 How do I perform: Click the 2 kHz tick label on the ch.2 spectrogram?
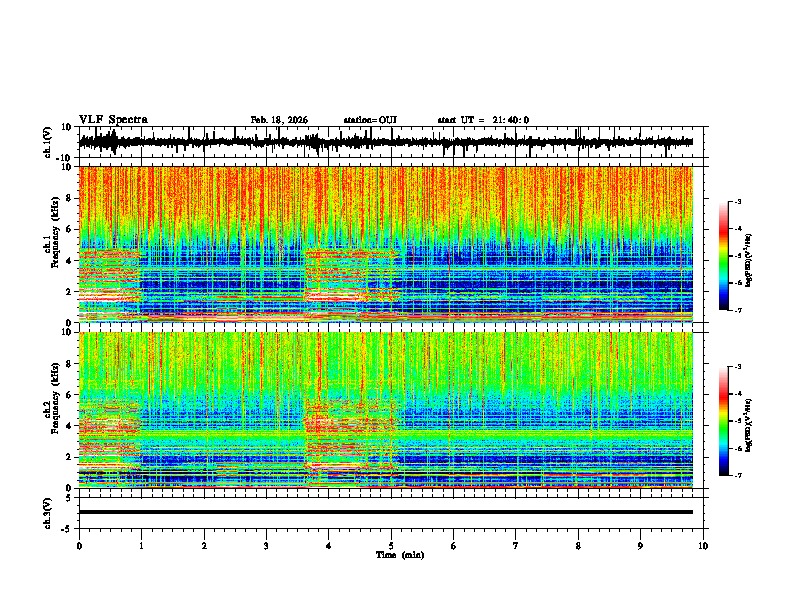coord(70,457)
